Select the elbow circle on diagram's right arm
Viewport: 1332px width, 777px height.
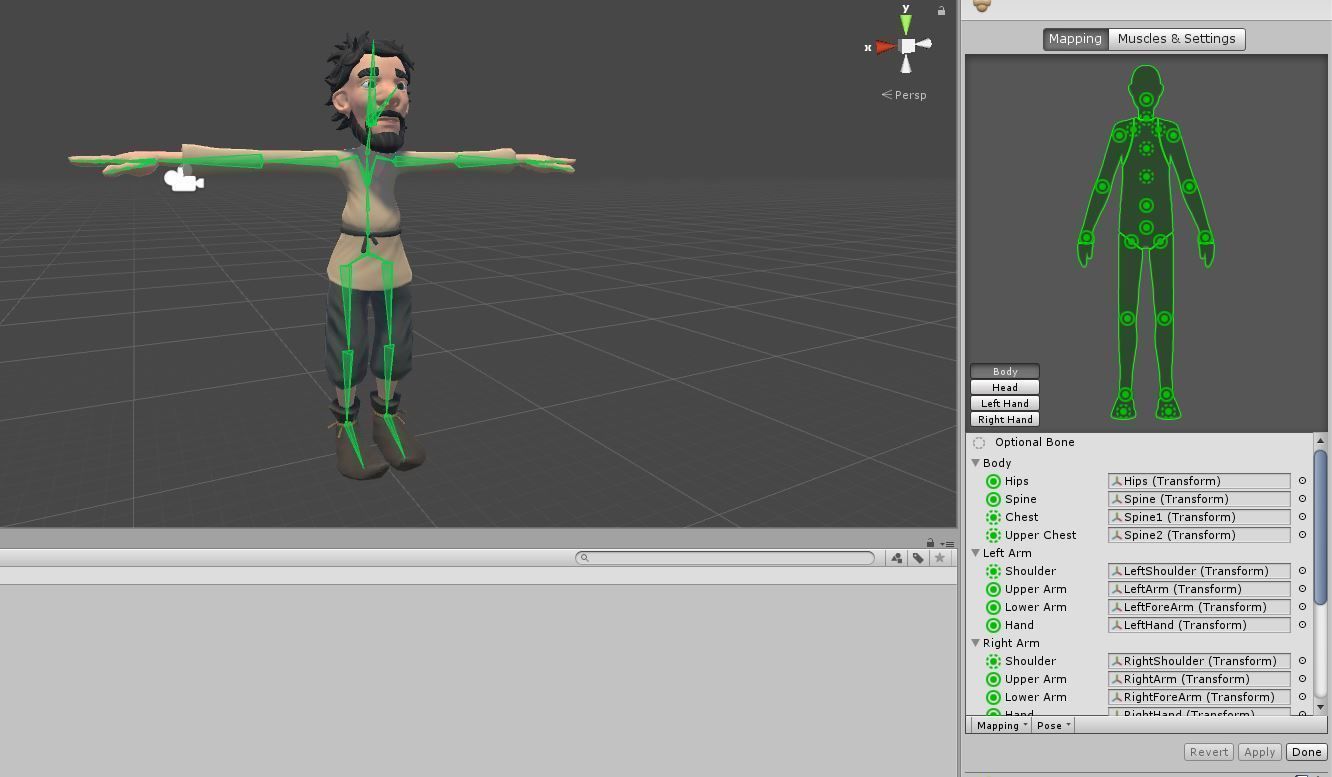(1189, 186)
